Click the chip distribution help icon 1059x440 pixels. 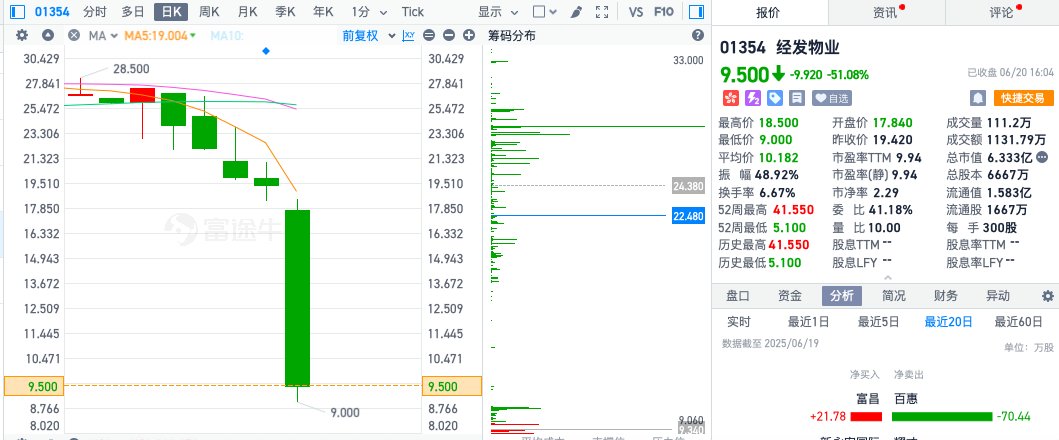[698, 35]
